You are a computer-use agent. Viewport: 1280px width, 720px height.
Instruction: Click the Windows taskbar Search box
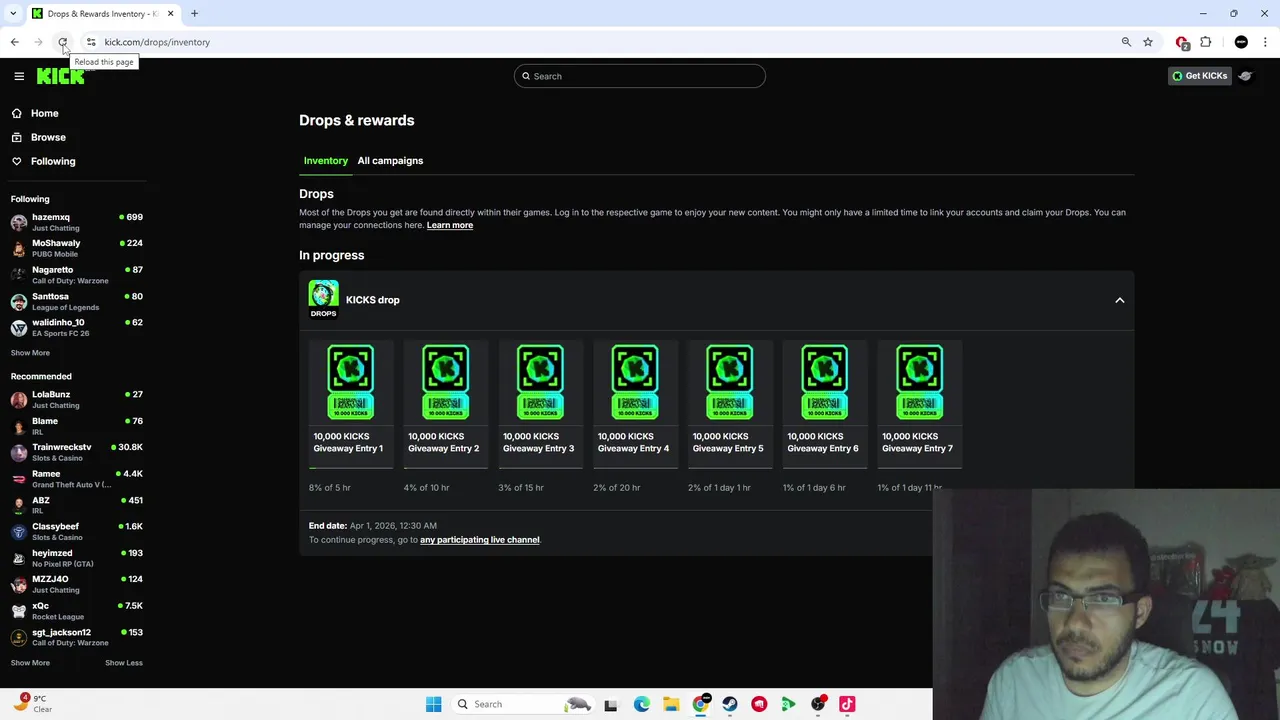coord(523,704)
